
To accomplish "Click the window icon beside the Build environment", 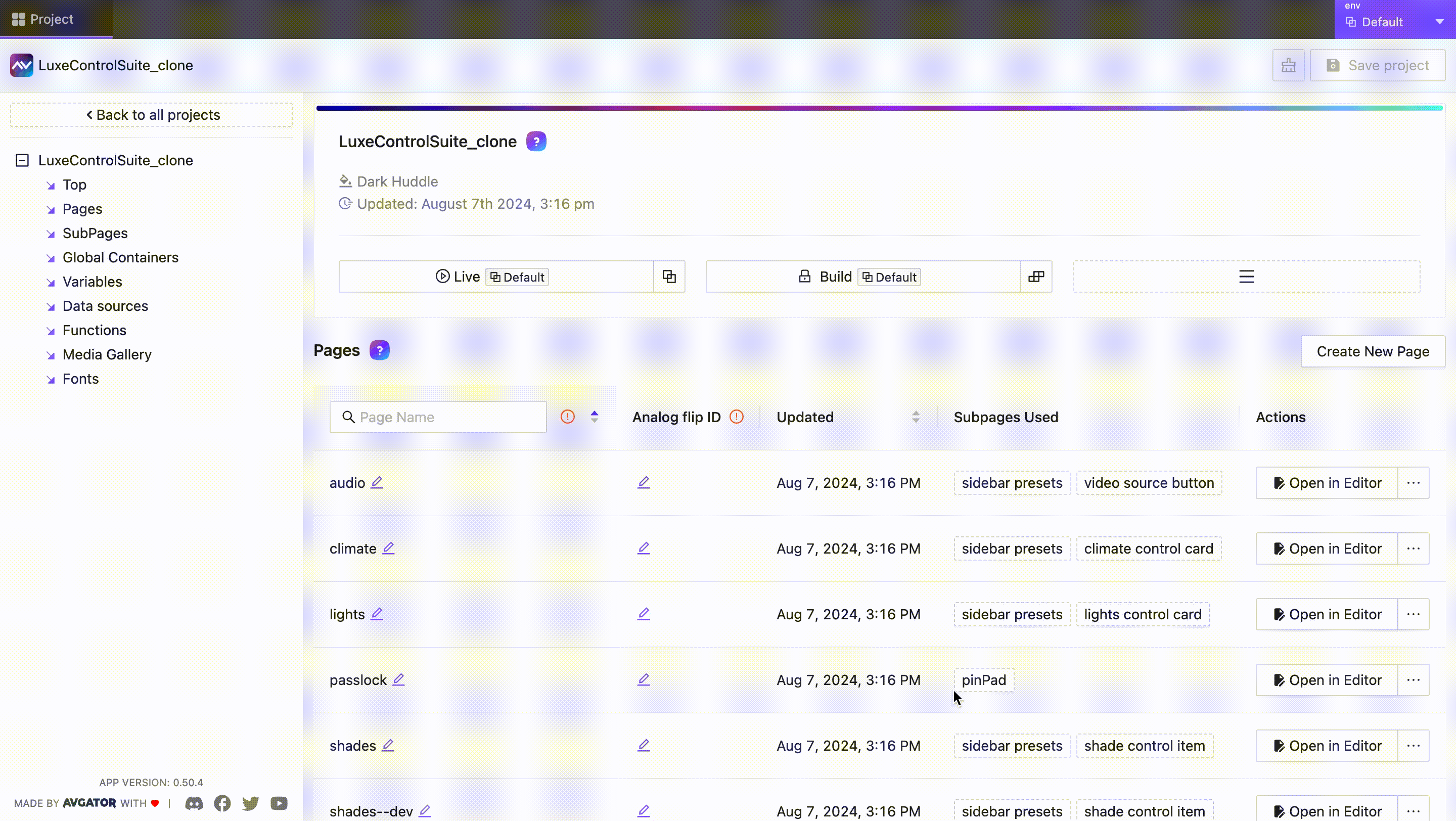I will [x=1036, y=277].
